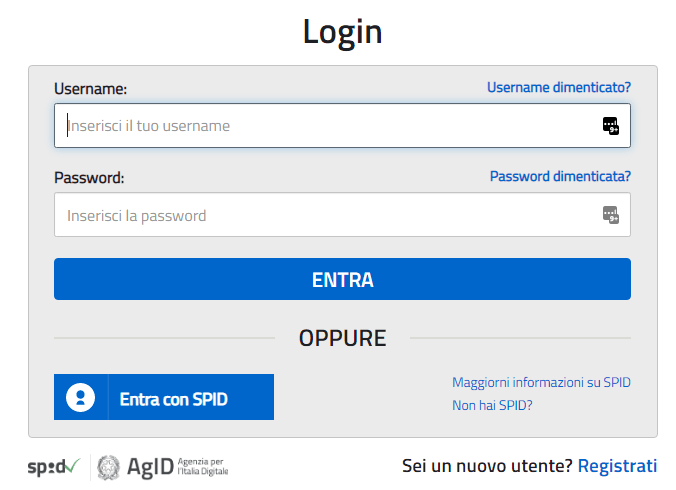Open 'Maggiori informazioni su SPID' link
Screen dimensions: 676x490
pos(541,382)
